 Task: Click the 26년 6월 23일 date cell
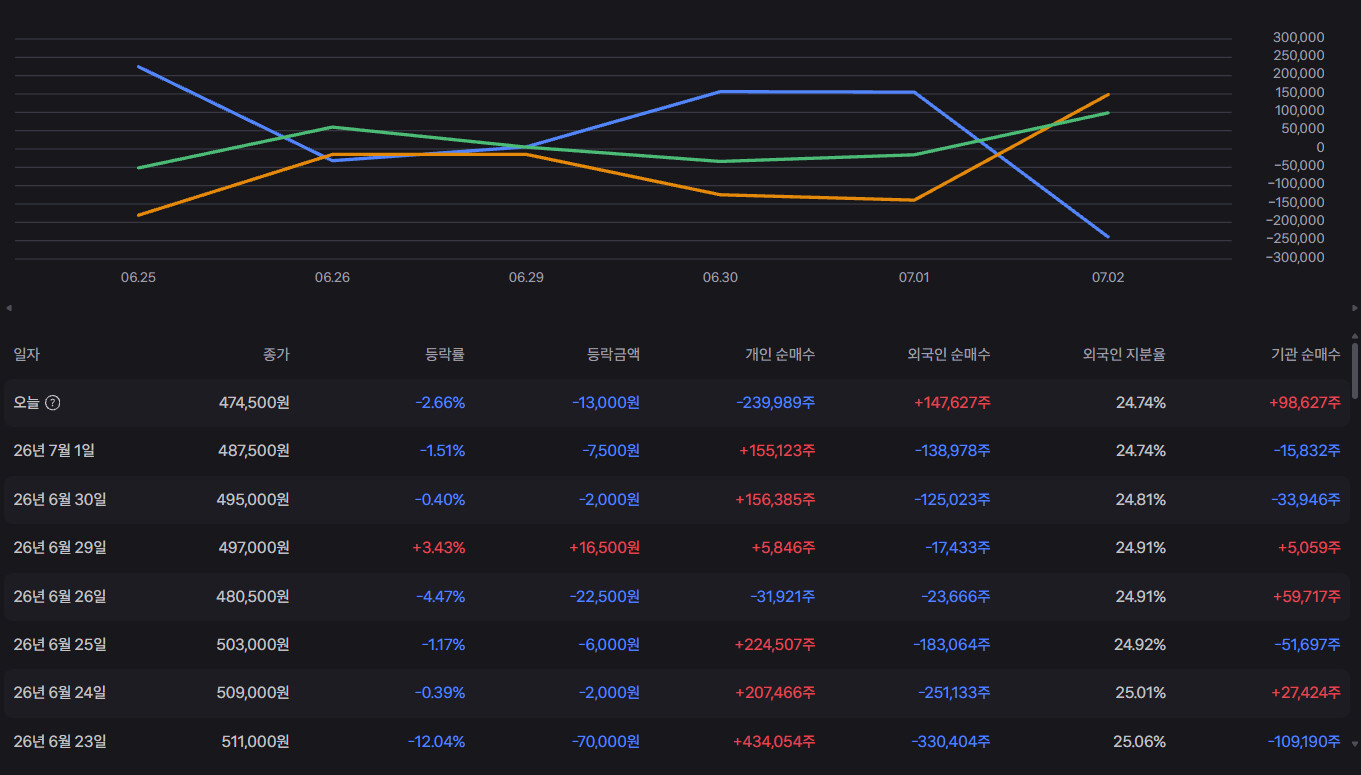(60, 742)
